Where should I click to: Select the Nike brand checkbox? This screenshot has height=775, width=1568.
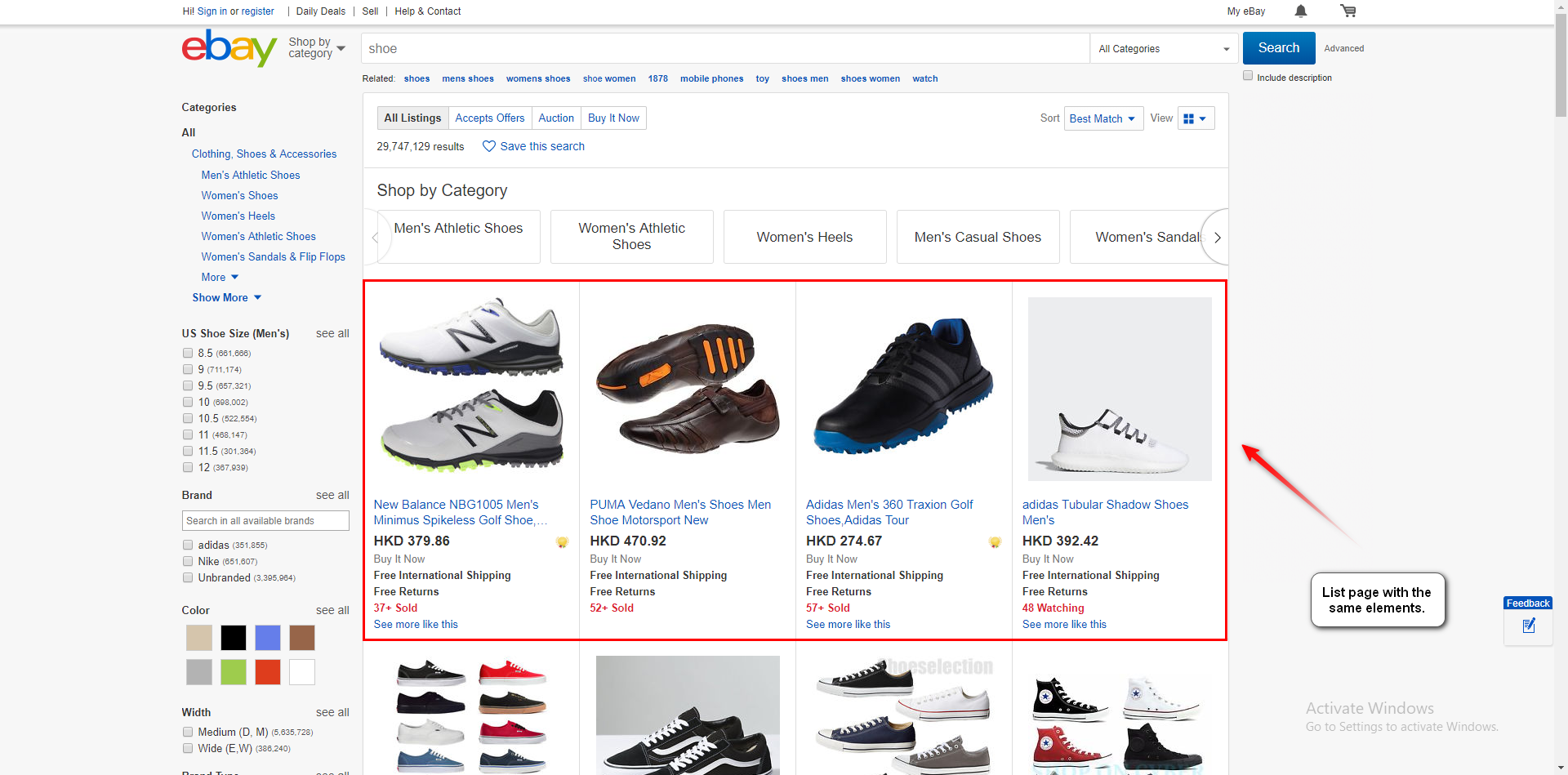188,561
